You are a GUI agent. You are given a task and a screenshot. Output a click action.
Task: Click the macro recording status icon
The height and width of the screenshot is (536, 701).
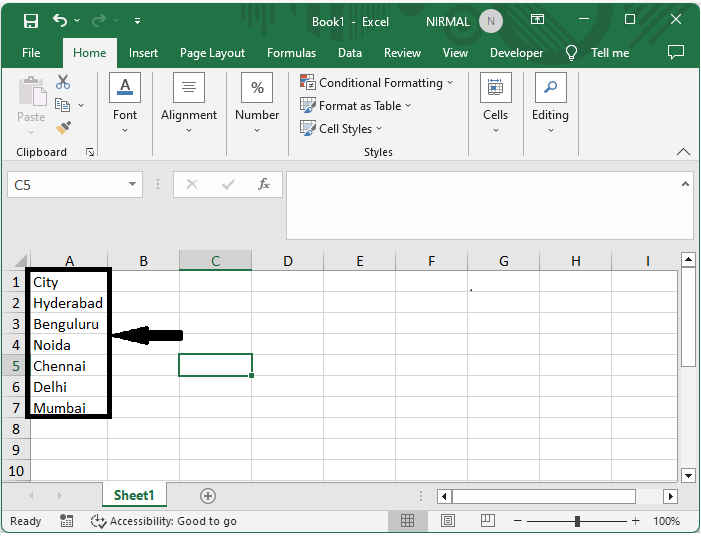click(67, 520)
